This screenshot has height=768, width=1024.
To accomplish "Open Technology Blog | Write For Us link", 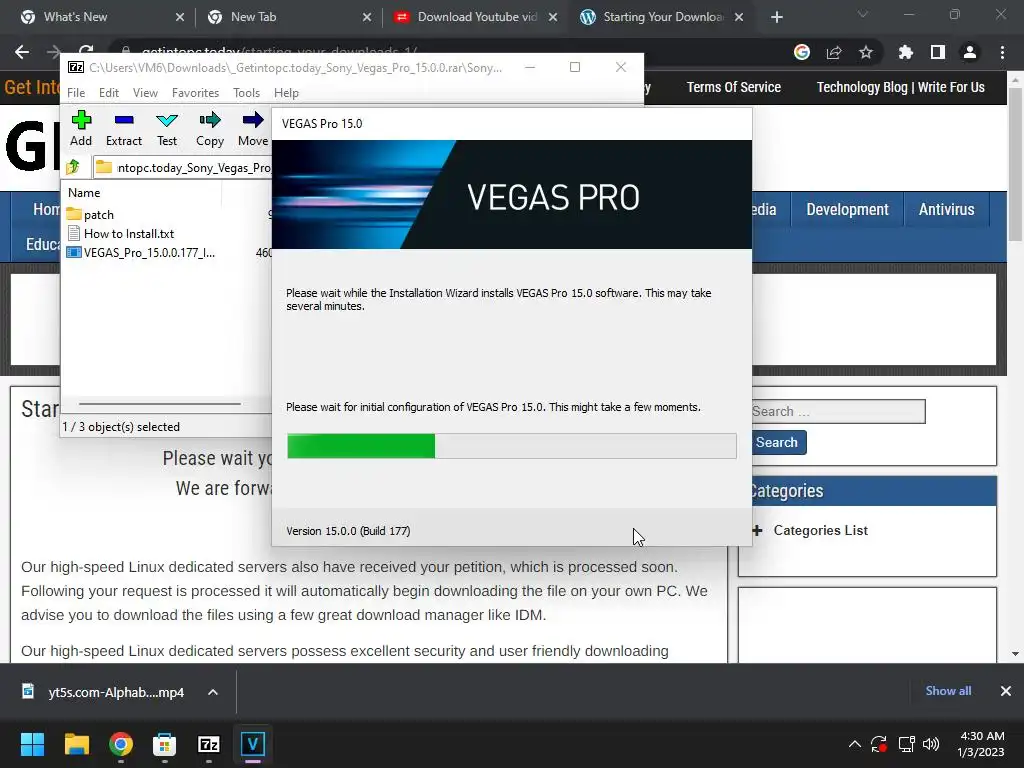I will [901, 87].
